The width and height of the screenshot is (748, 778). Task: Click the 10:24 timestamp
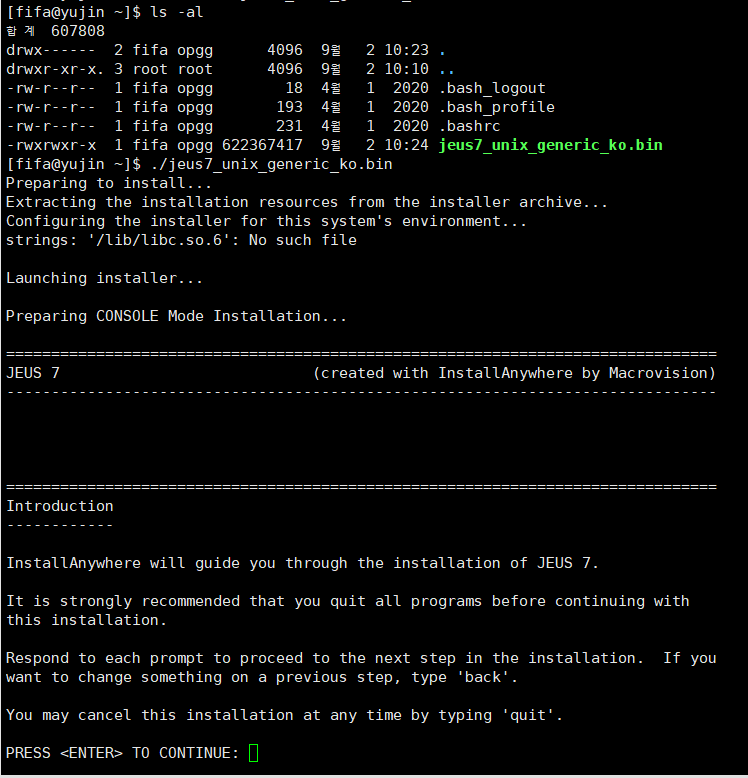pyautogui.click(x=407, y=145)
